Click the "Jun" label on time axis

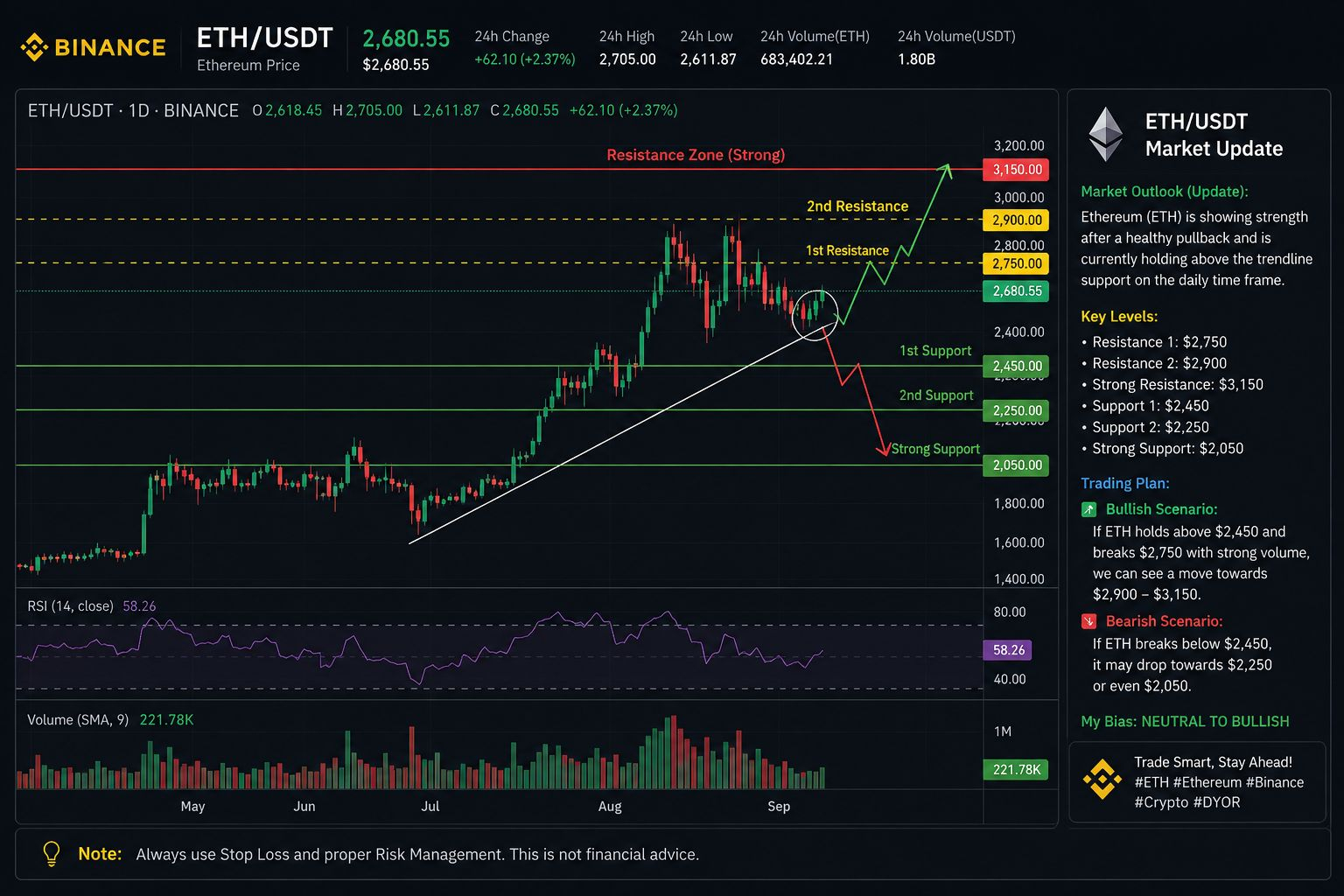(304, 807)
